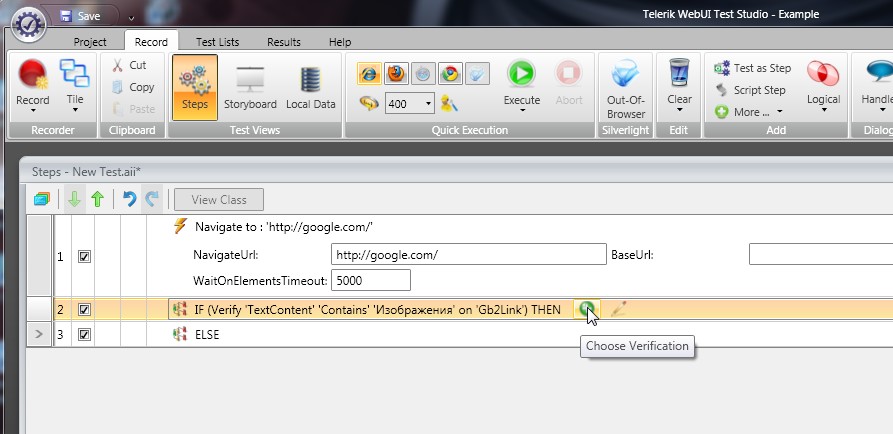The width and height of the screenshot is (893, 434).
Task: Edit the WaitOnElementsTimeout field
Action: click(x=370, y=280)
